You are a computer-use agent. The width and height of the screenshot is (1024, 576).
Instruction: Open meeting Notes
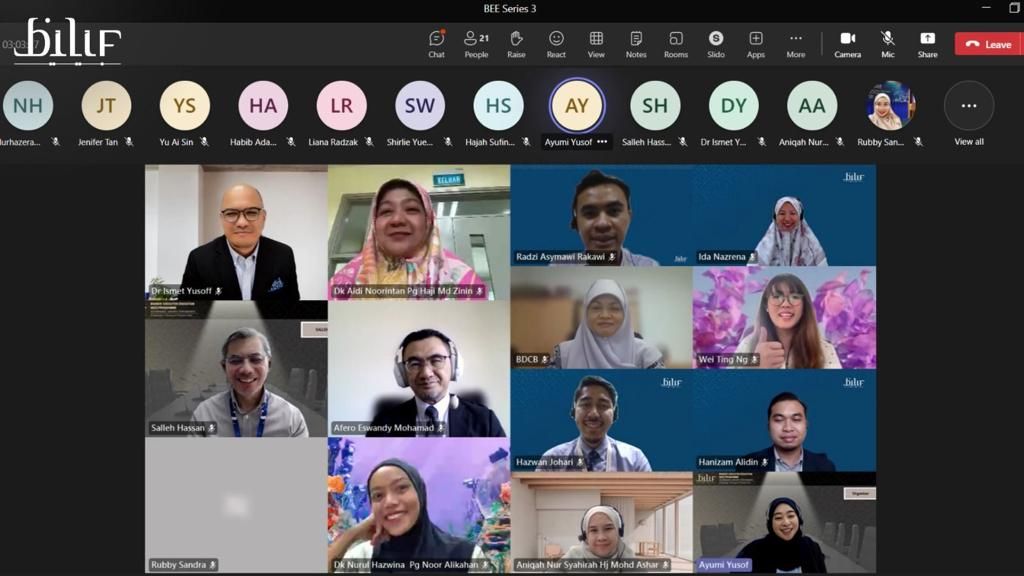point(636,43)
